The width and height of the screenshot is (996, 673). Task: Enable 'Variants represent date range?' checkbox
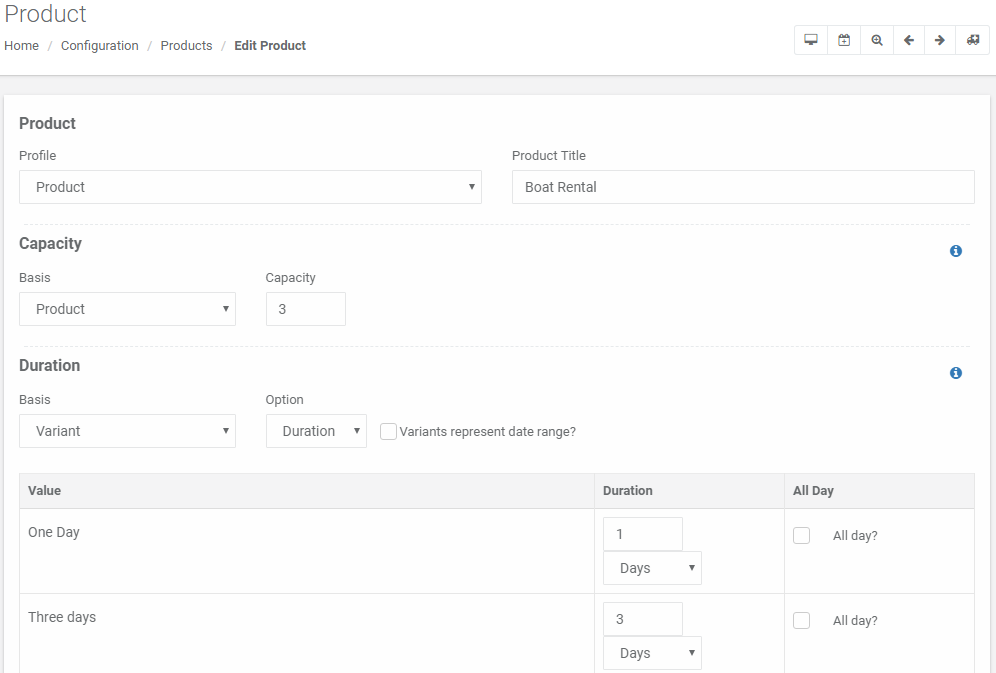coord(388,432)
